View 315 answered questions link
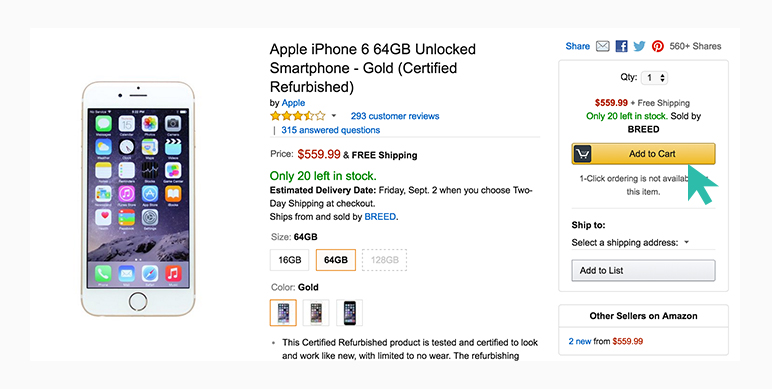The height and width of the screenshot is (389, 772). (x=330, y=130)
